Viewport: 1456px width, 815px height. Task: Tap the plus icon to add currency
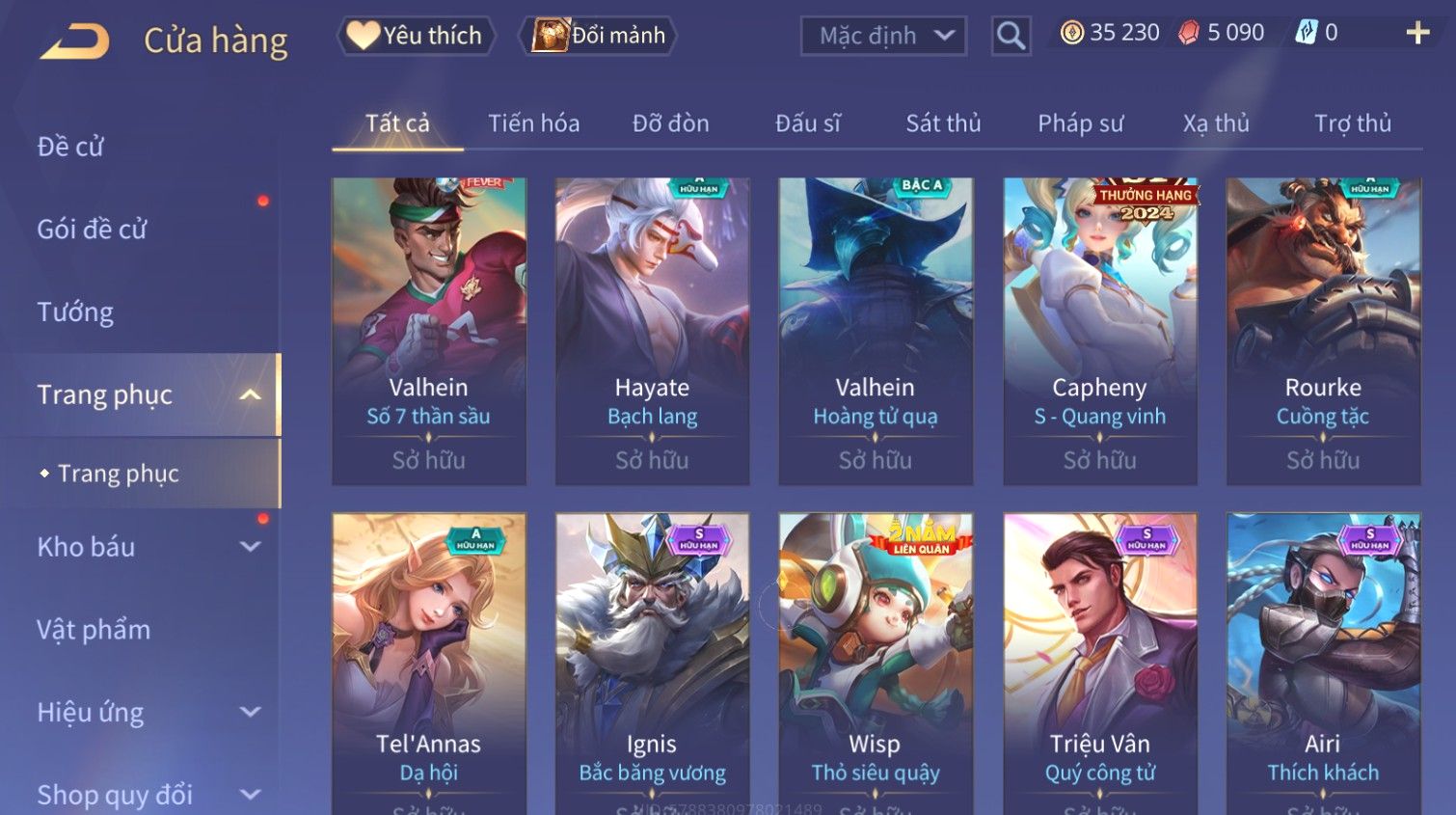(1417, 33)
